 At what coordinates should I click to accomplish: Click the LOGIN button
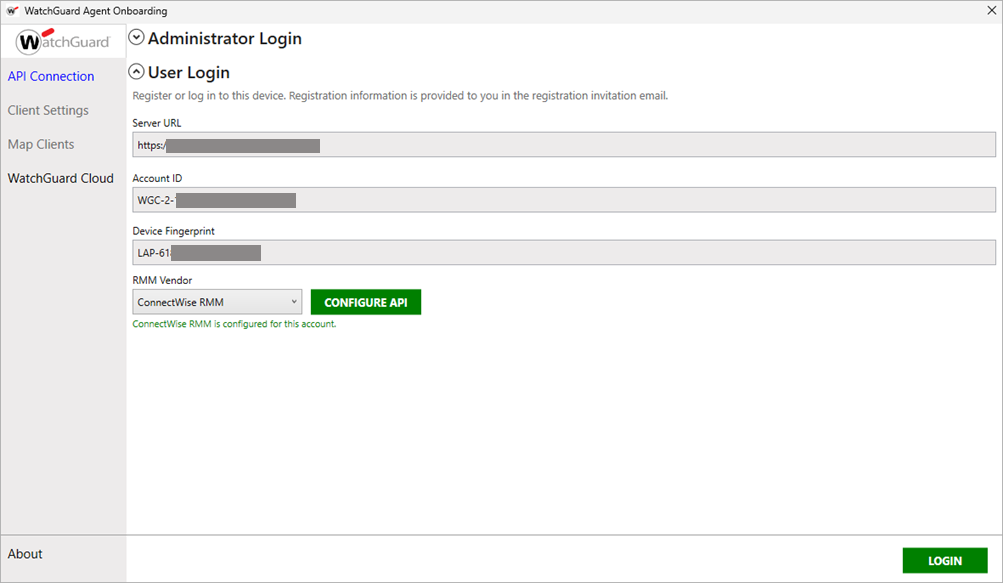coord(944,561)
